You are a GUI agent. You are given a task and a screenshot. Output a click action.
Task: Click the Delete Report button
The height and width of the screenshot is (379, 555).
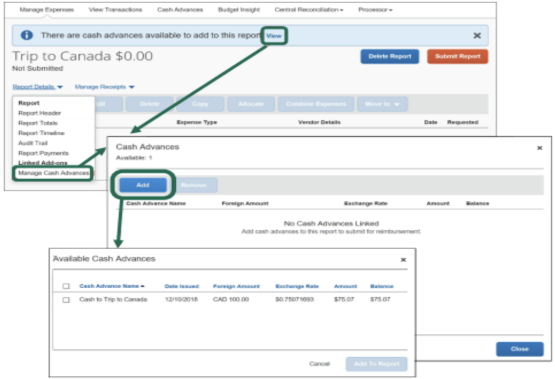tap(389, 56)
